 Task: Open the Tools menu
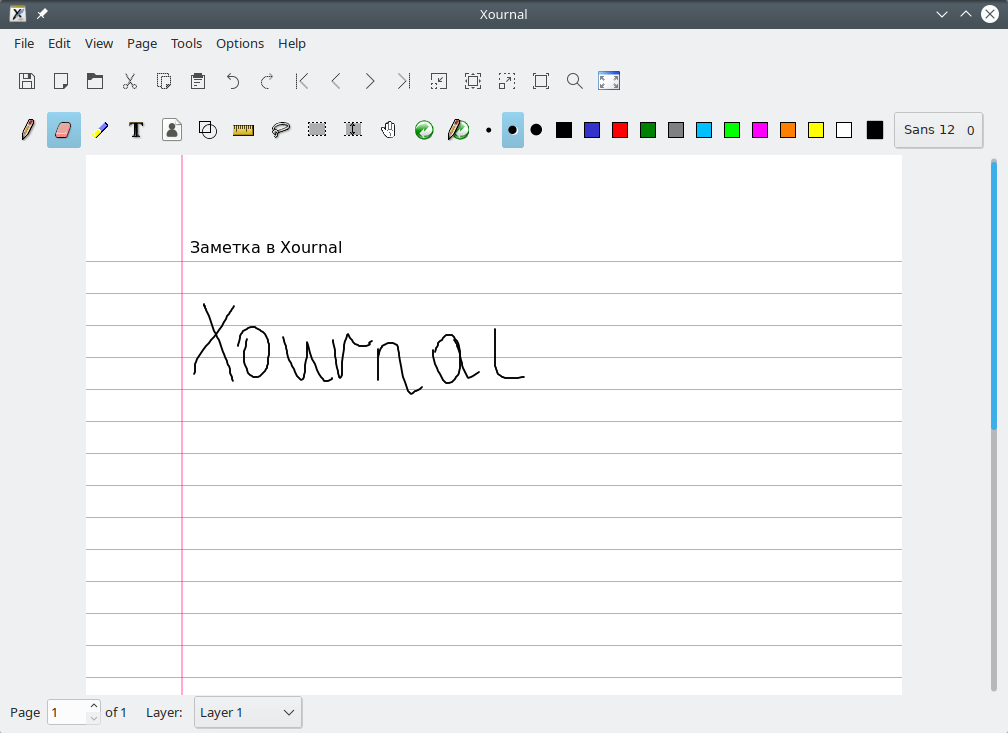pyautogui.click(x=186, y=44)
